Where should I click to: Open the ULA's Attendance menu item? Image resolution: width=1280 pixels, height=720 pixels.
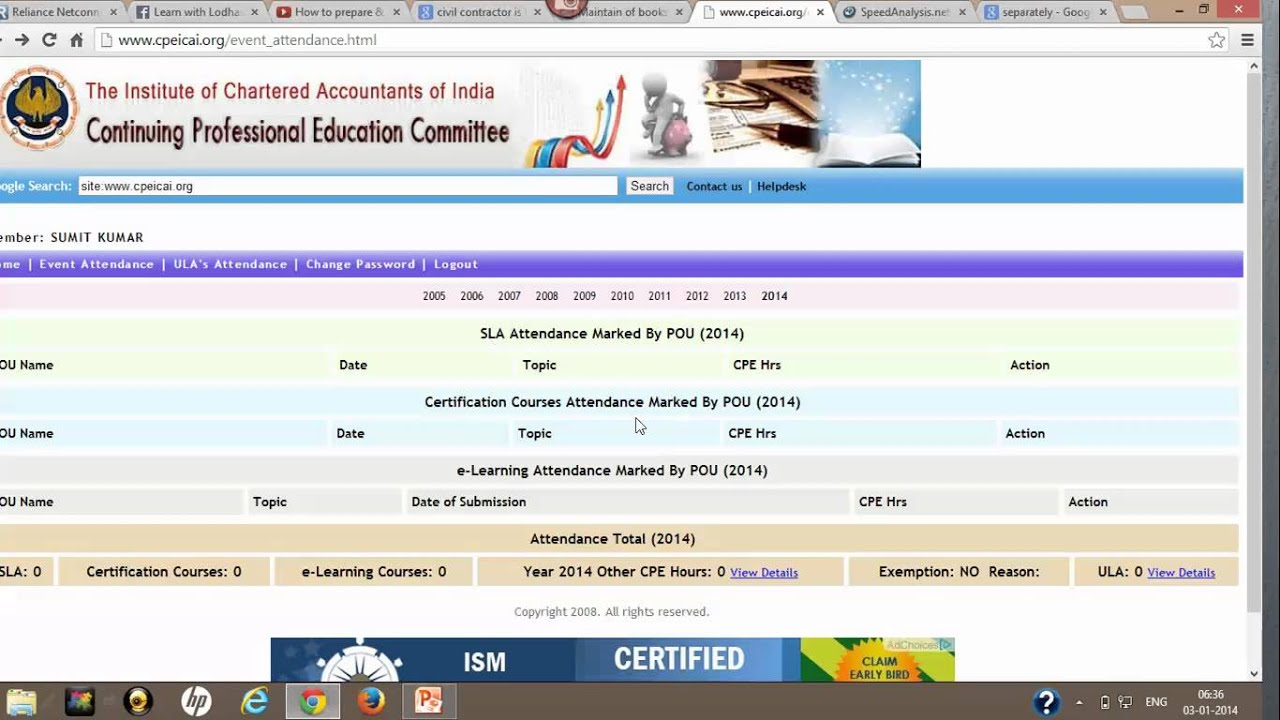coord(230,264)
